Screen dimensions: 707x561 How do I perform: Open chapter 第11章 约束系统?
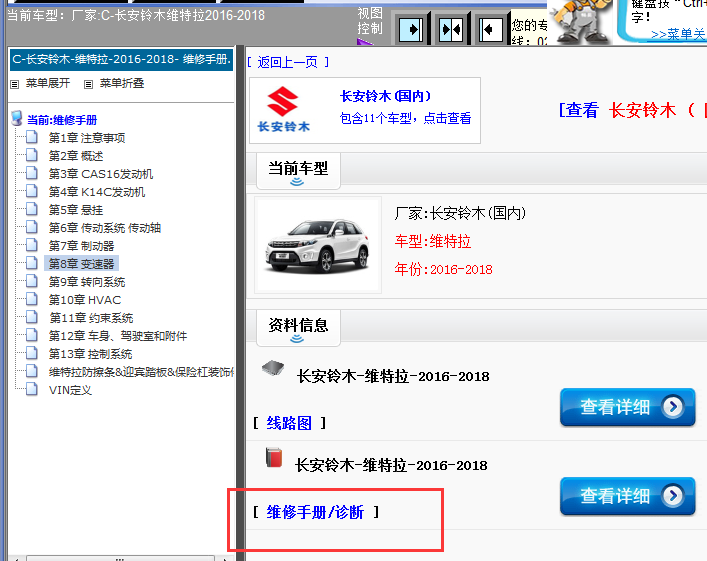91,318
